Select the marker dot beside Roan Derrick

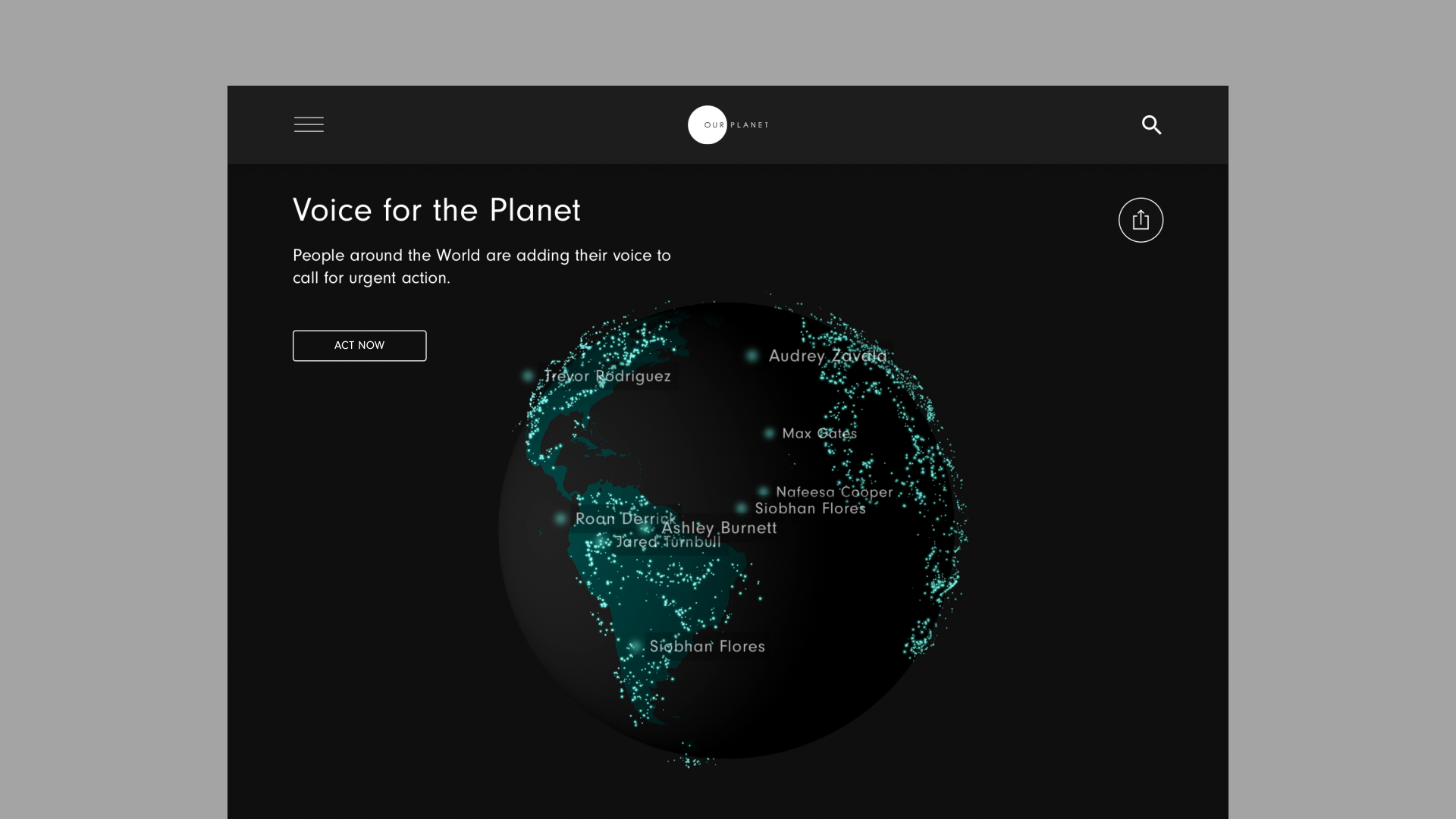(561, 519)
